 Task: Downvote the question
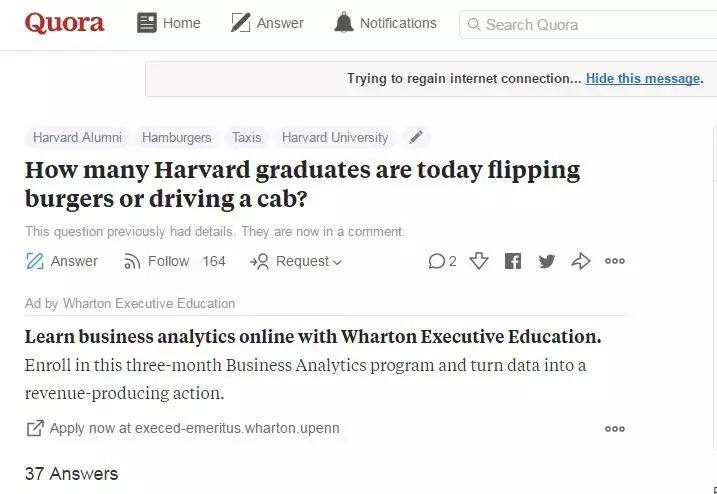[x=479, y=261]
